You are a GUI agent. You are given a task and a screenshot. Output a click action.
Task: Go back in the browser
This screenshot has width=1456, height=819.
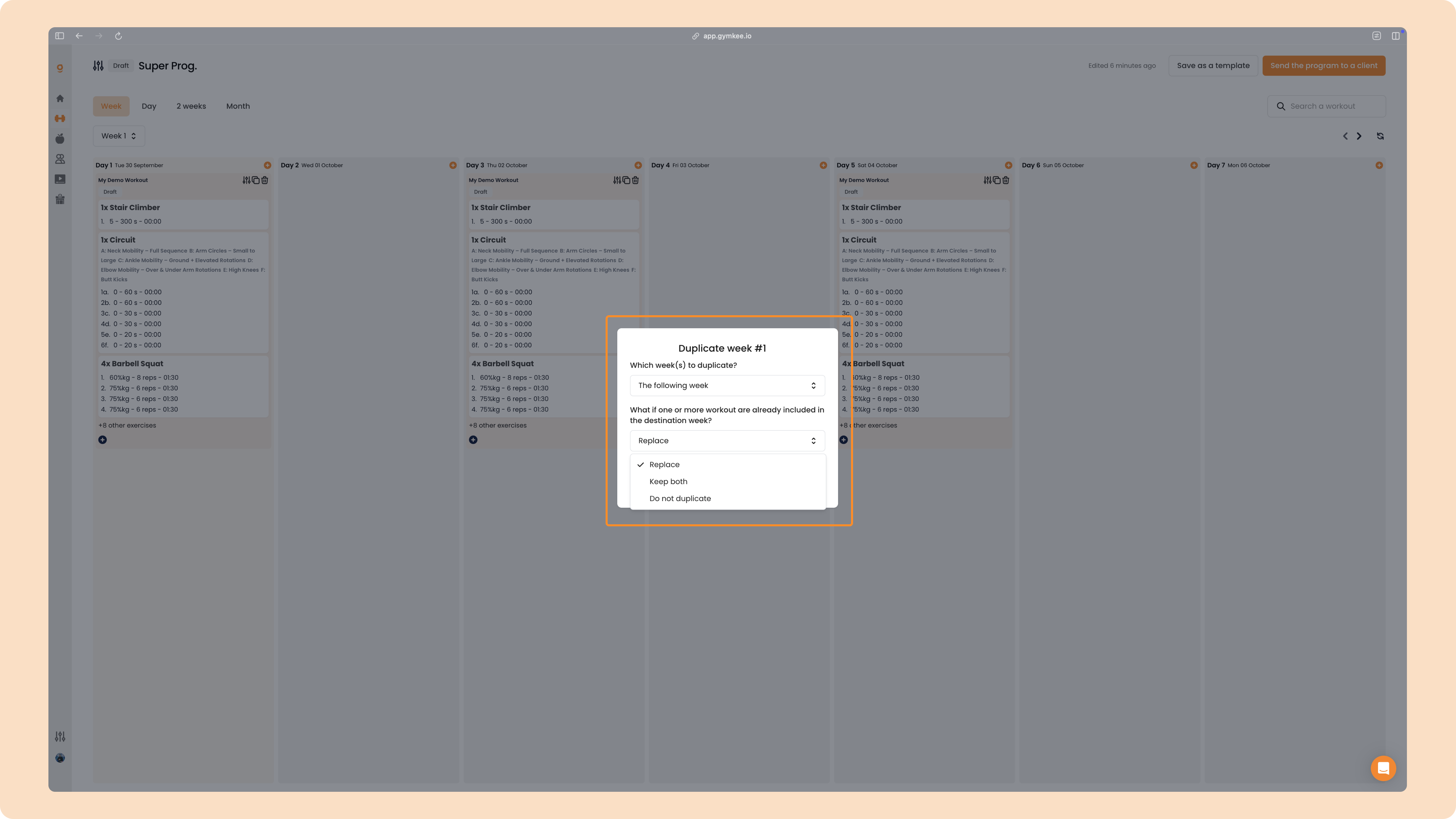click(x=79, y=36)
